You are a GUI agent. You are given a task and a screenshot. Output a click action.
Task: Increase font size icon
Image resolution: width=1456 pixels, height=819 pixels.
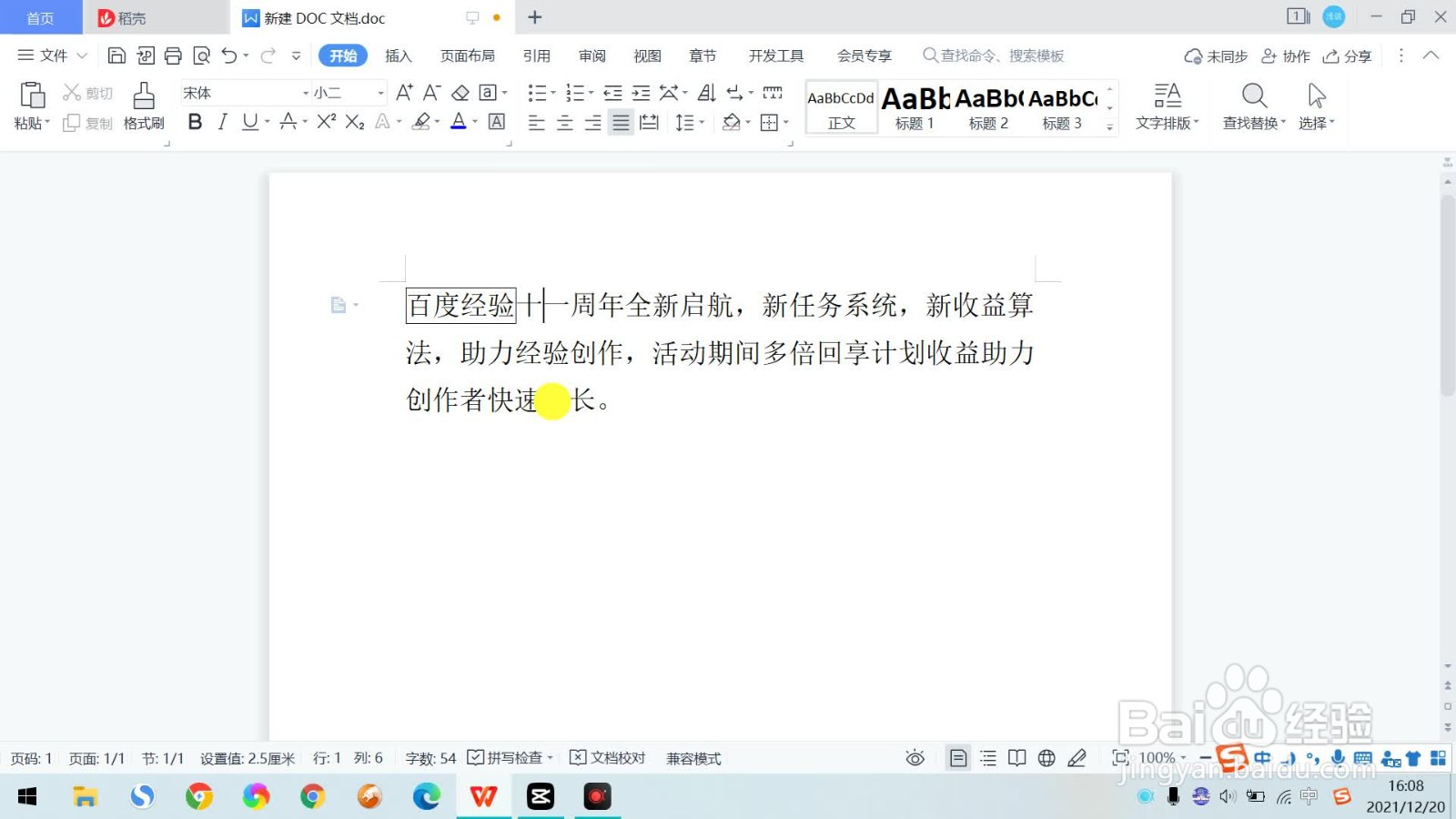point(404,93)
